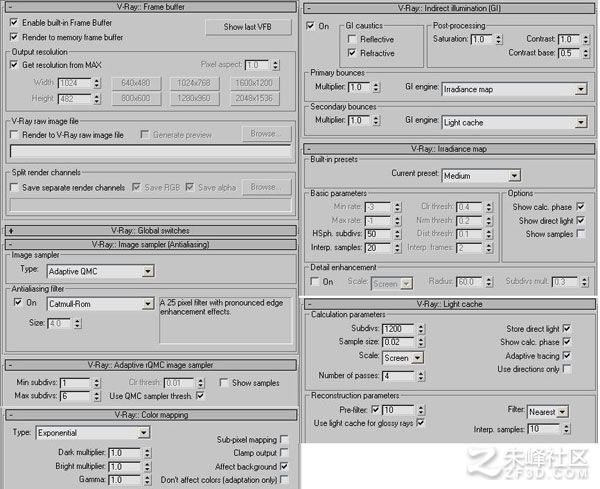The width and height of the screenshot is (600, 489).
Task: Enable Render to V-Ray raw image file
Action: coord(14,135)
